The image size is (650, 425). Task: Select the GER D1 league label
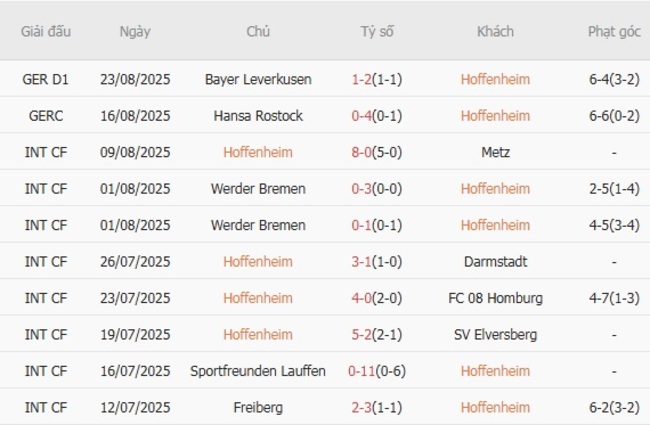coord(45,79)
